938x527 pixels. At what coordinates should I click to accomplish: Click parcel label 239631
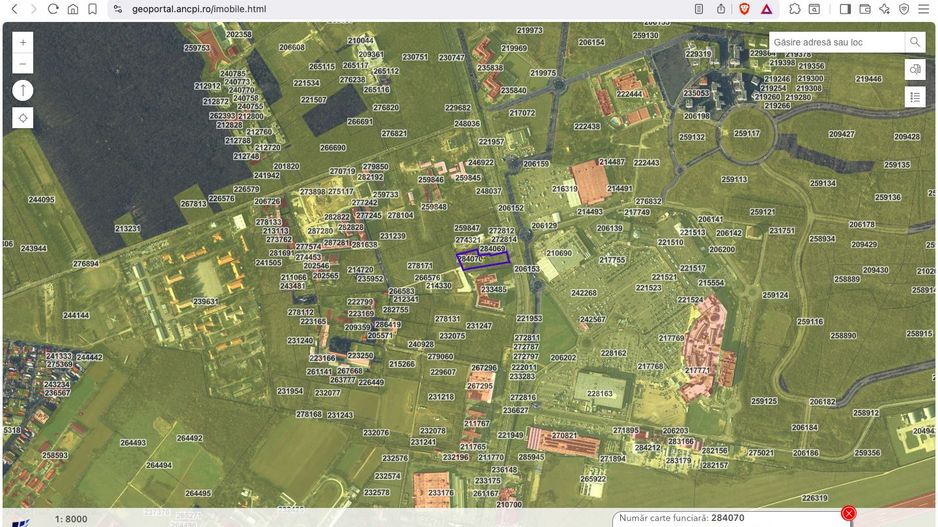(206, 301)
